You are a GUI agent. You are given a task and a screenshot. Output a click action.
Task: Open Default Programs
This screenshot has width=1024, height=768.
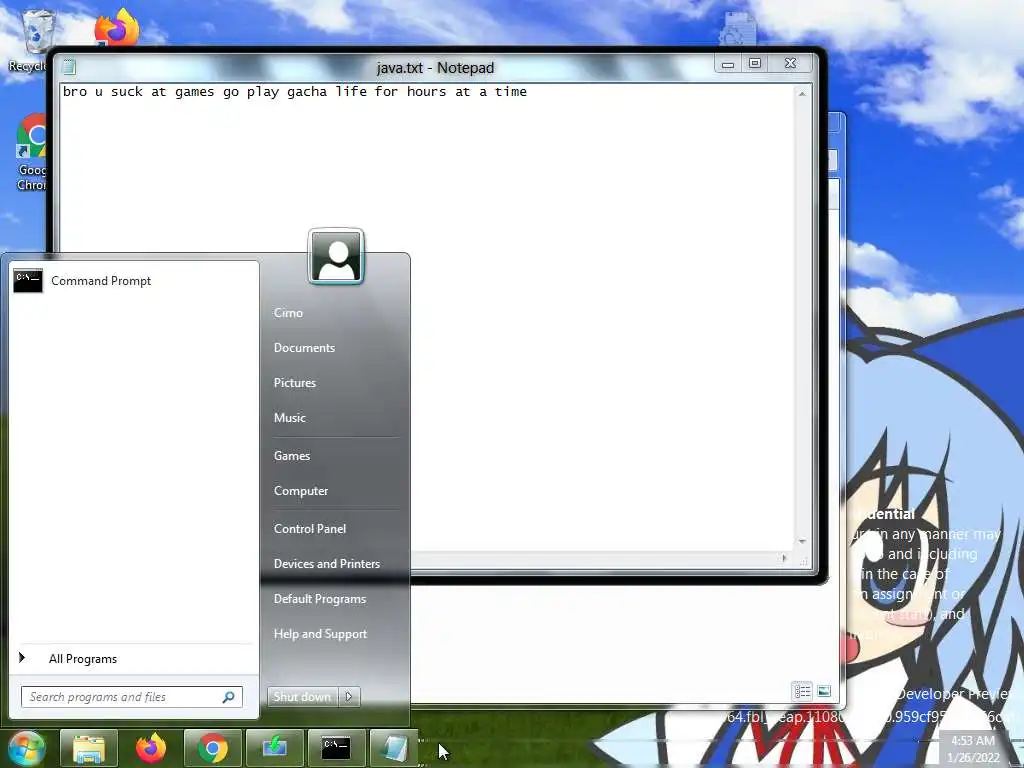click(x=319, y=599)
